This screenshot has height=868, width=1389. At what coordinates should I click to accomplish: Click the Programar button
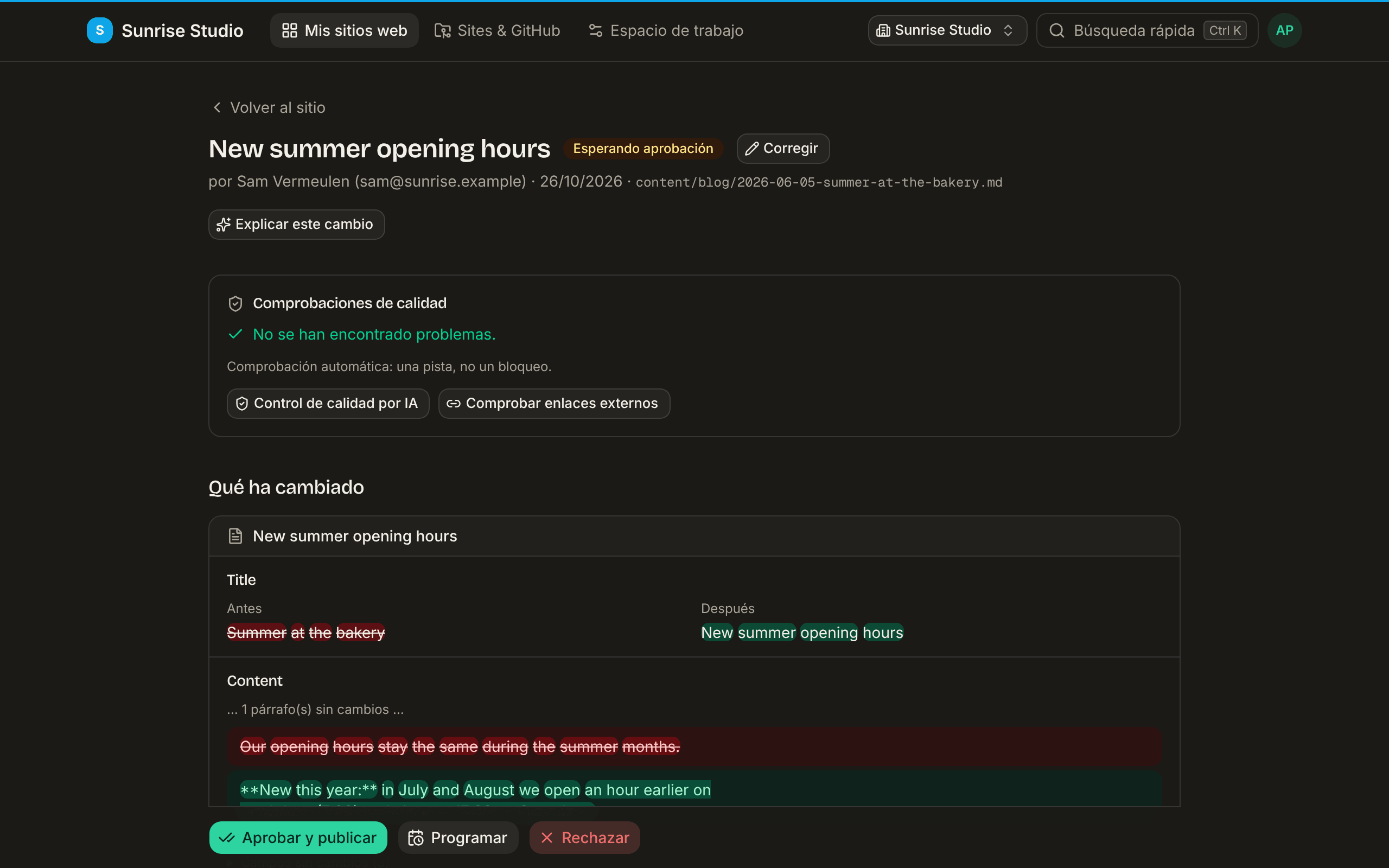(458, 838)
